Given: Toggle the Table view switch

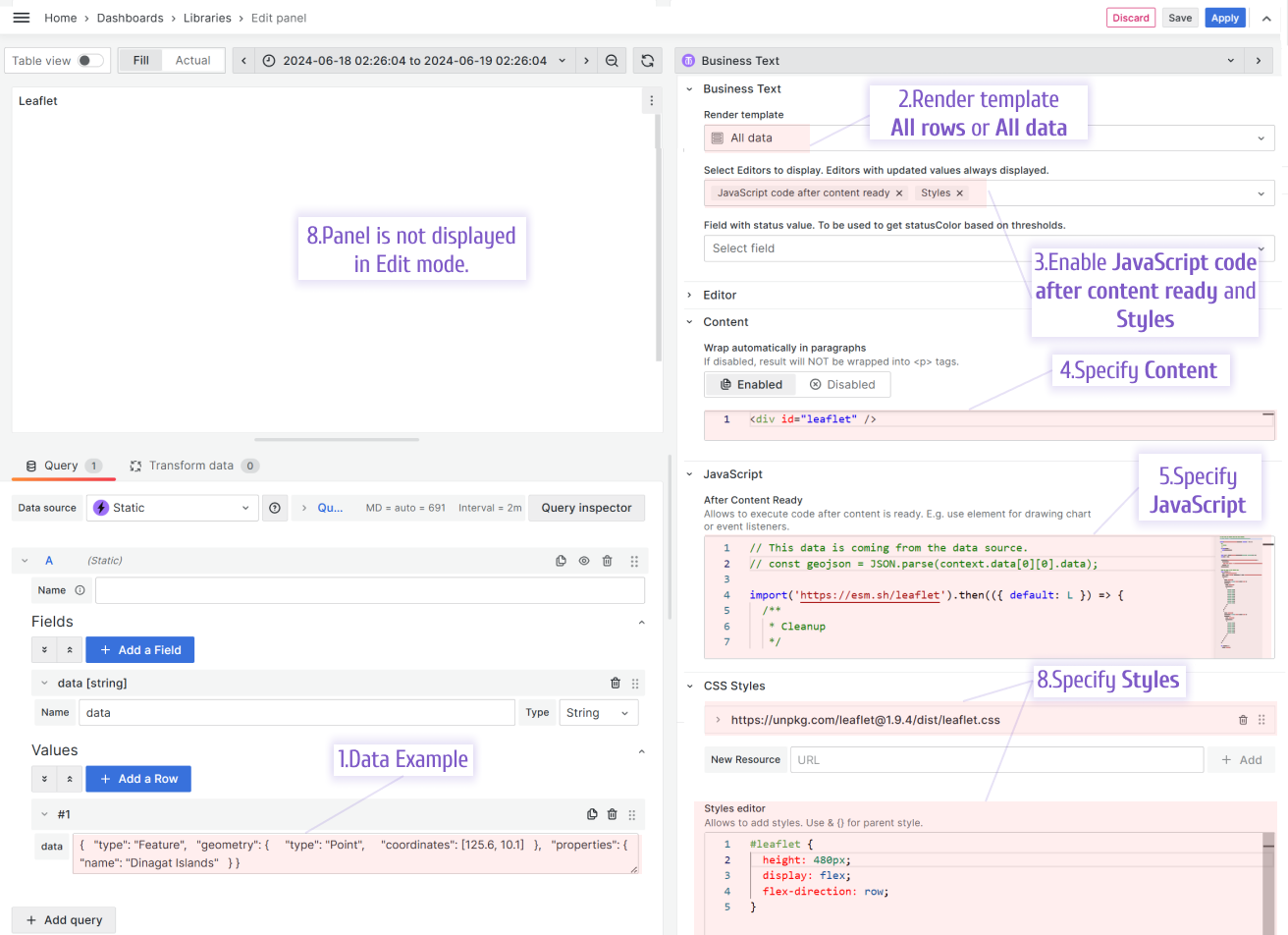Looking at the screenshot, I should point(86,60).
